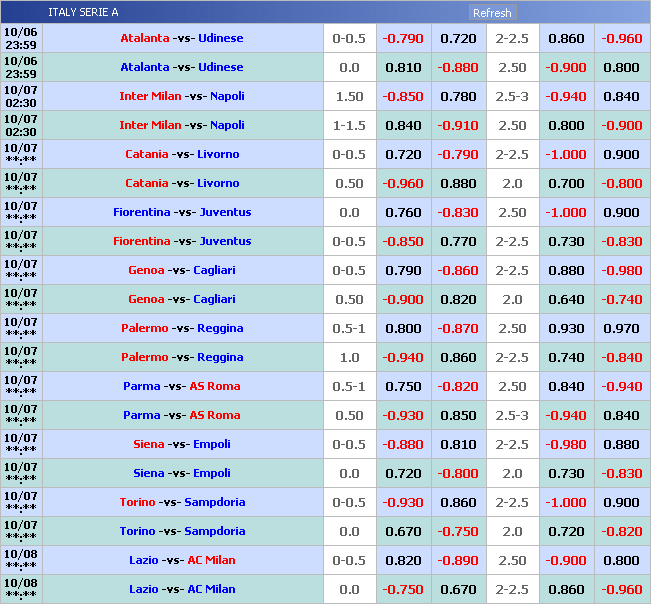Click -0.890 odds for Lazio vs AC Milan
The height and width of the screenshot is (604, 651).
pos(458,560)
